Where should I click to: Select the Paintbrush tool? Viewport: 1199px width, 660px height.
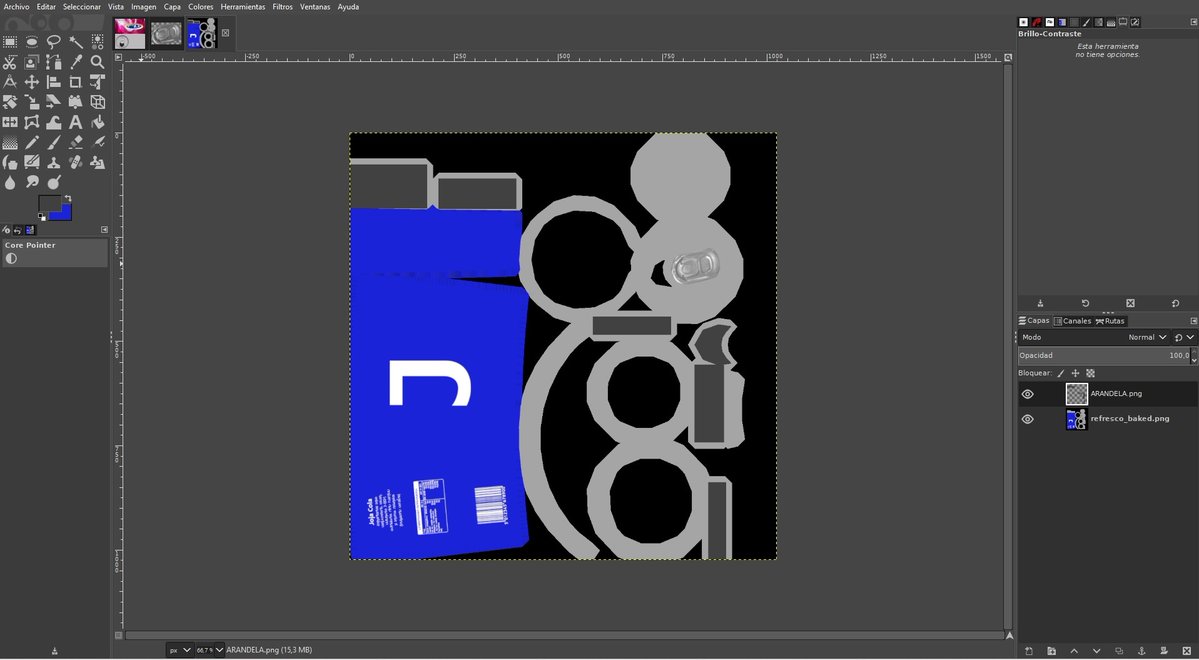coord(54,142)
